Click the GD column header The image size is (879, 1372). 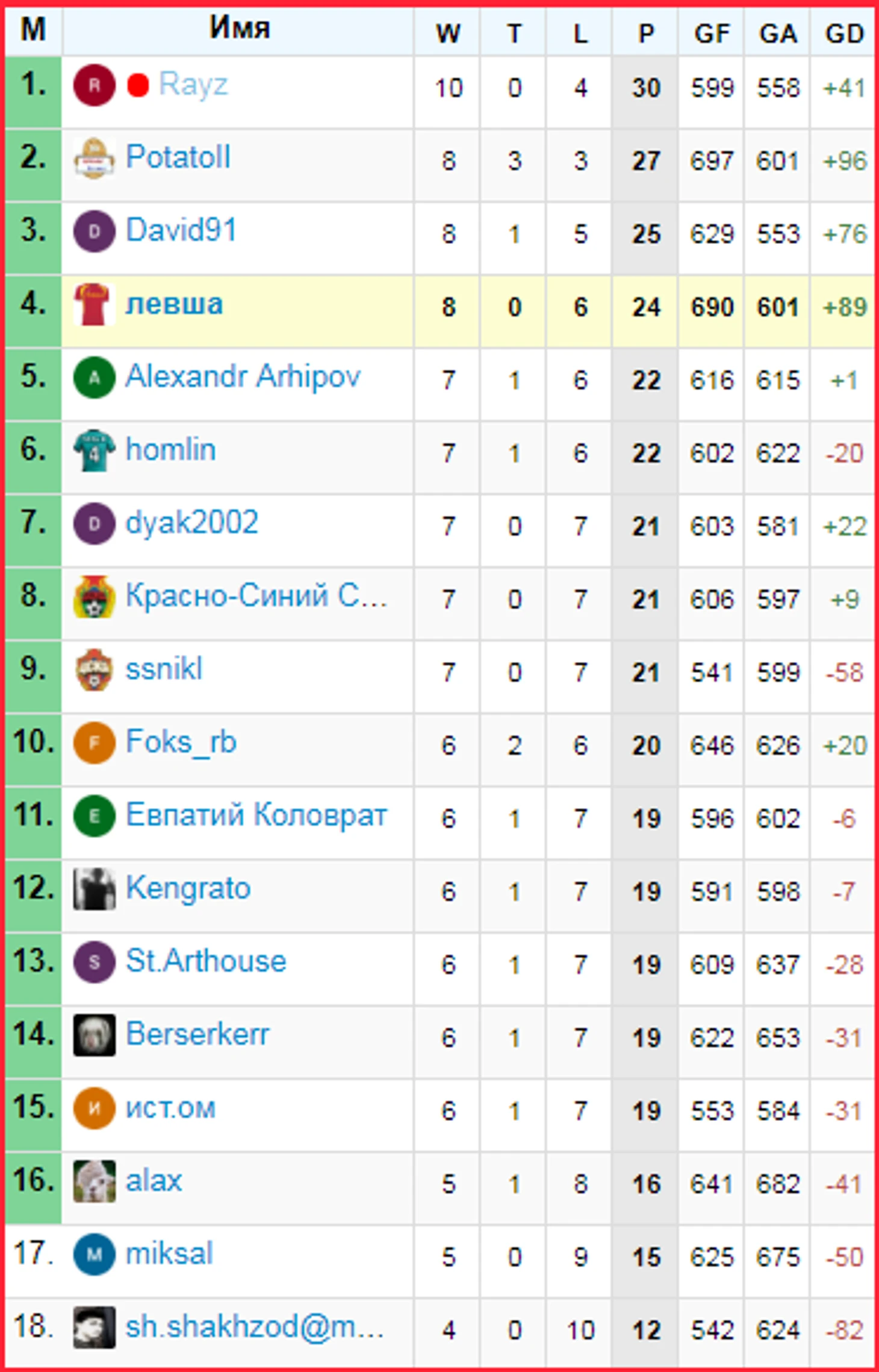pyautogui.click(x=844, y=34)
